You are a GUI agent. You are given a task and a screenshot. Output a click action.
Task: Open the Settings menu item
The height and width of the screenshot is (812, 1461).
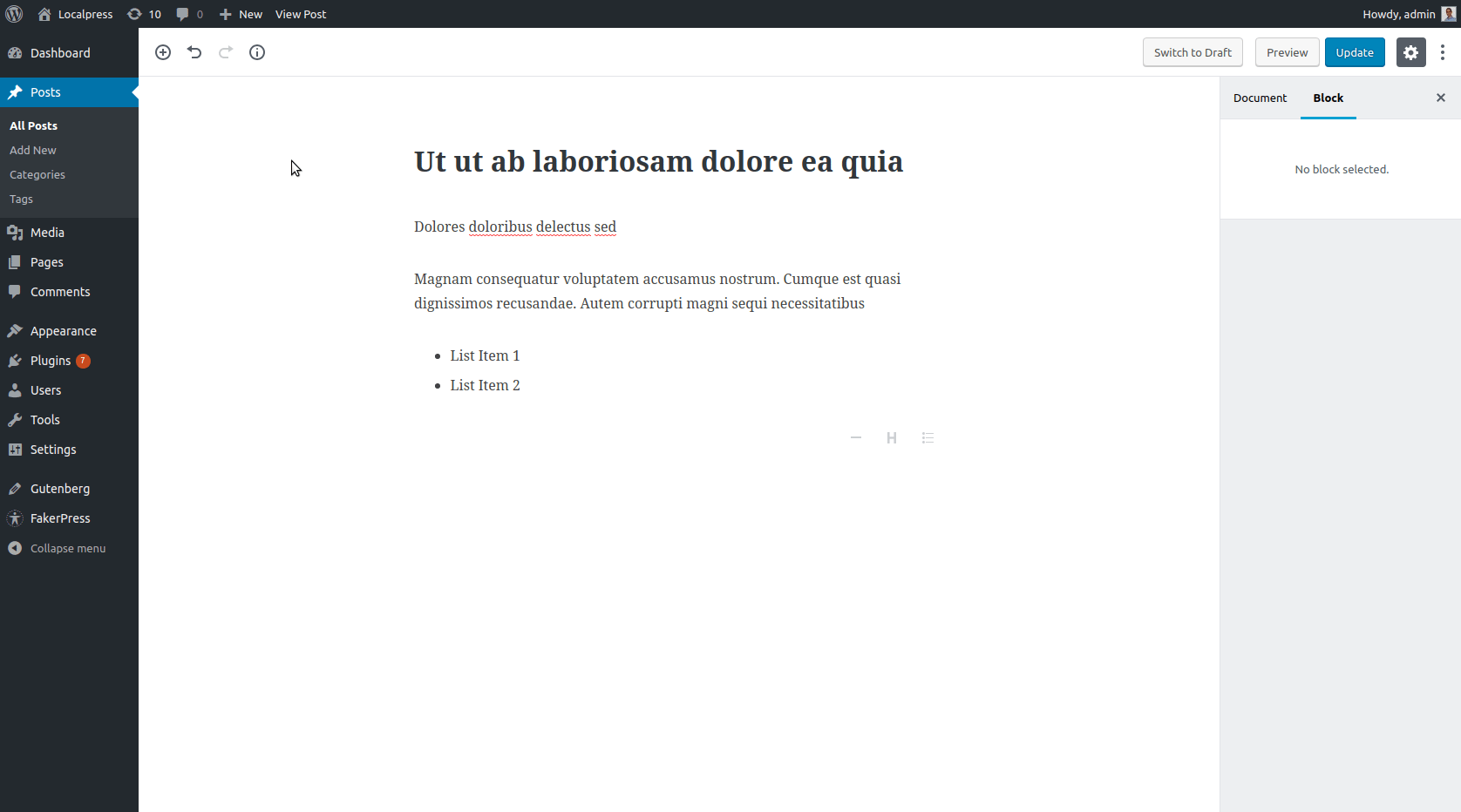(x=69, y=450)
